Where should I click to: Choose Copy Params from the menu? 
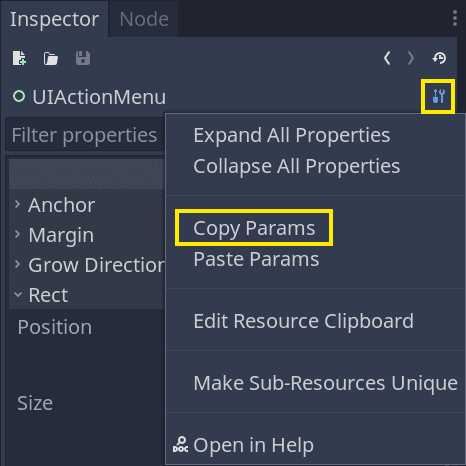click(x=254, y=228)
